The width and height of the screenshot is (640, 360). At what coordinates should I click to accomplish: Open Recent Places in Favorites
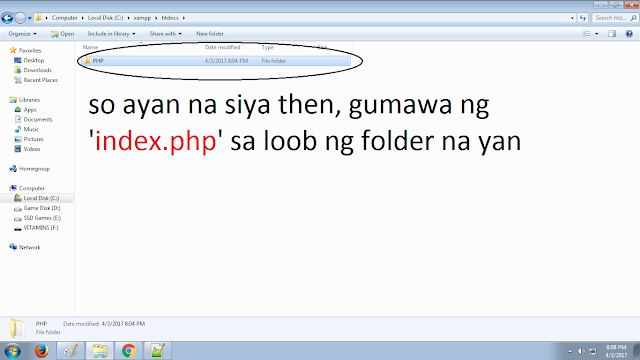[40, 80]
